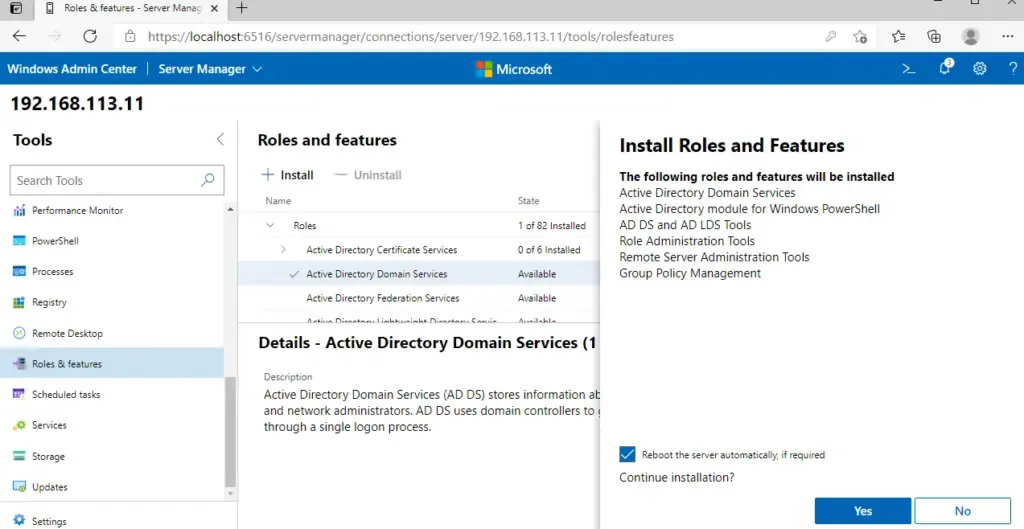Click 'Remote Server Administration Tools' in install list
Screen dimensions: 1024x529
coord(714,257)
